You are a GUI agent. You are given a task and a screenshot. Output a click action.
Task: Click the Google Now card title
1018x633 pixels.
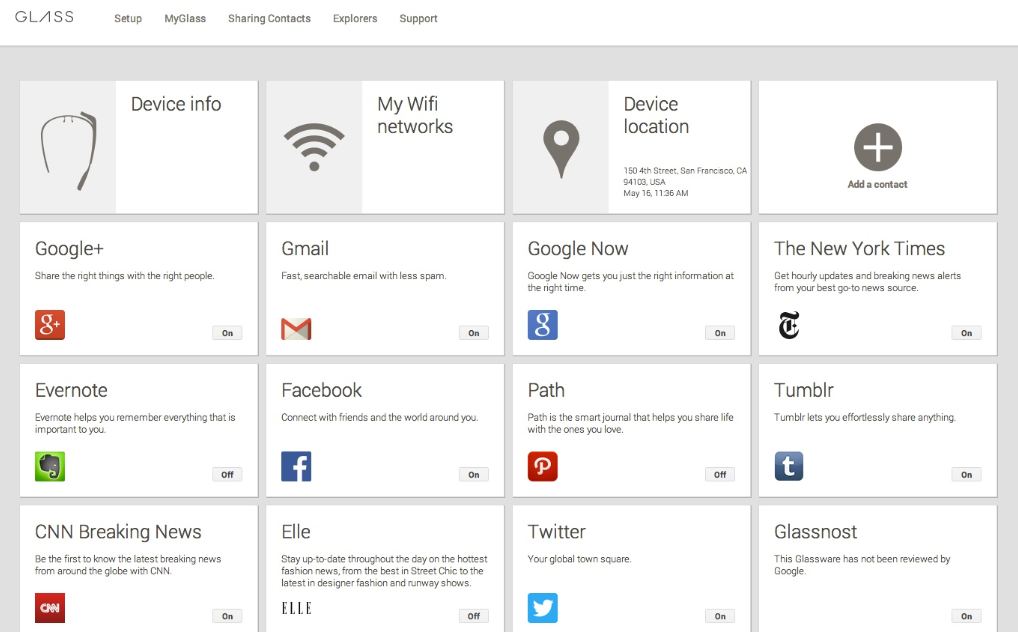[578, 249]
